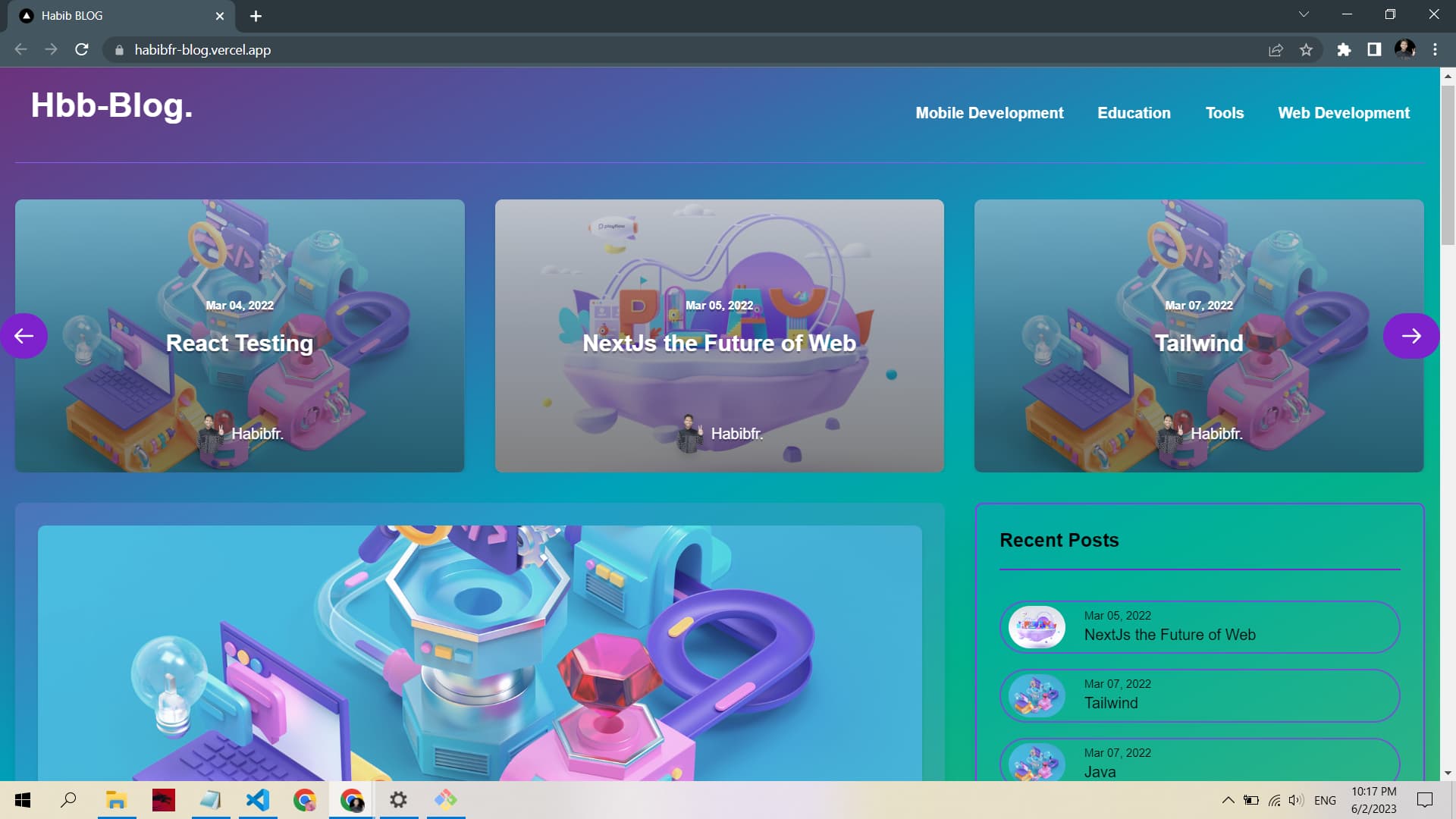
Task: Bookmark this page with star icon
Action: pos(1306,50)
